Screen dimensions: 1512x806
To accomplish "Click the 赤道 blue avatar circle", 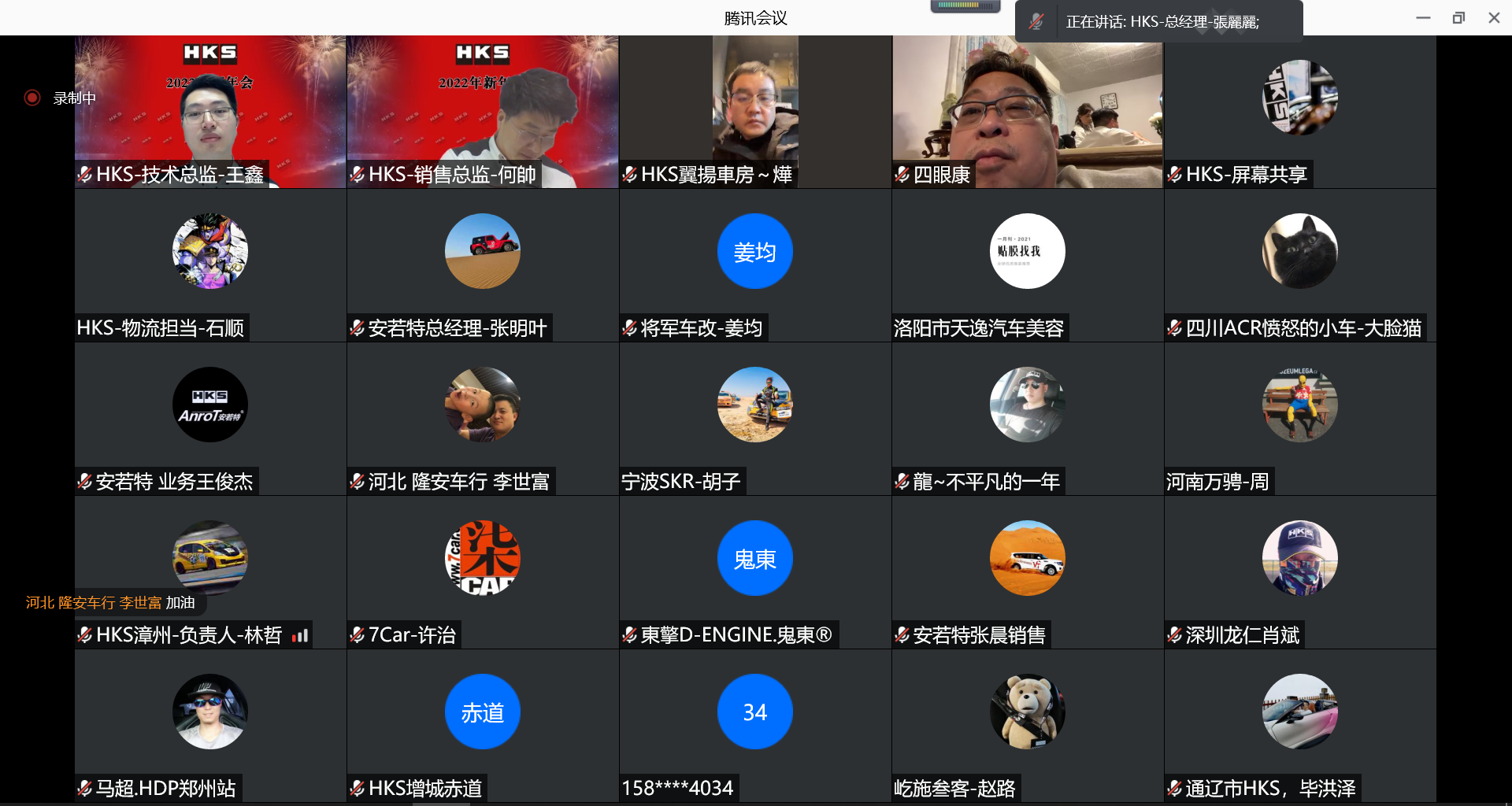I will click(x=482, y=712).
